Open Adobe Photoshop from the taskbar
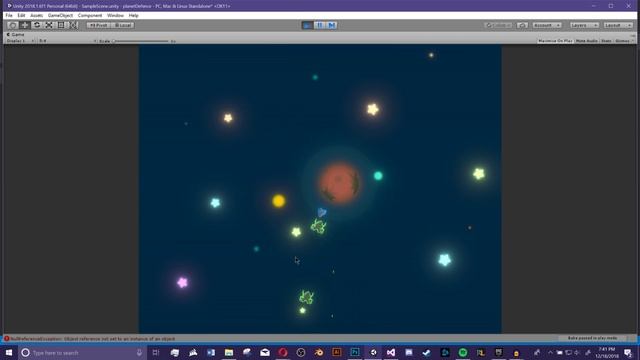640x360 pixels. point(355,353)
